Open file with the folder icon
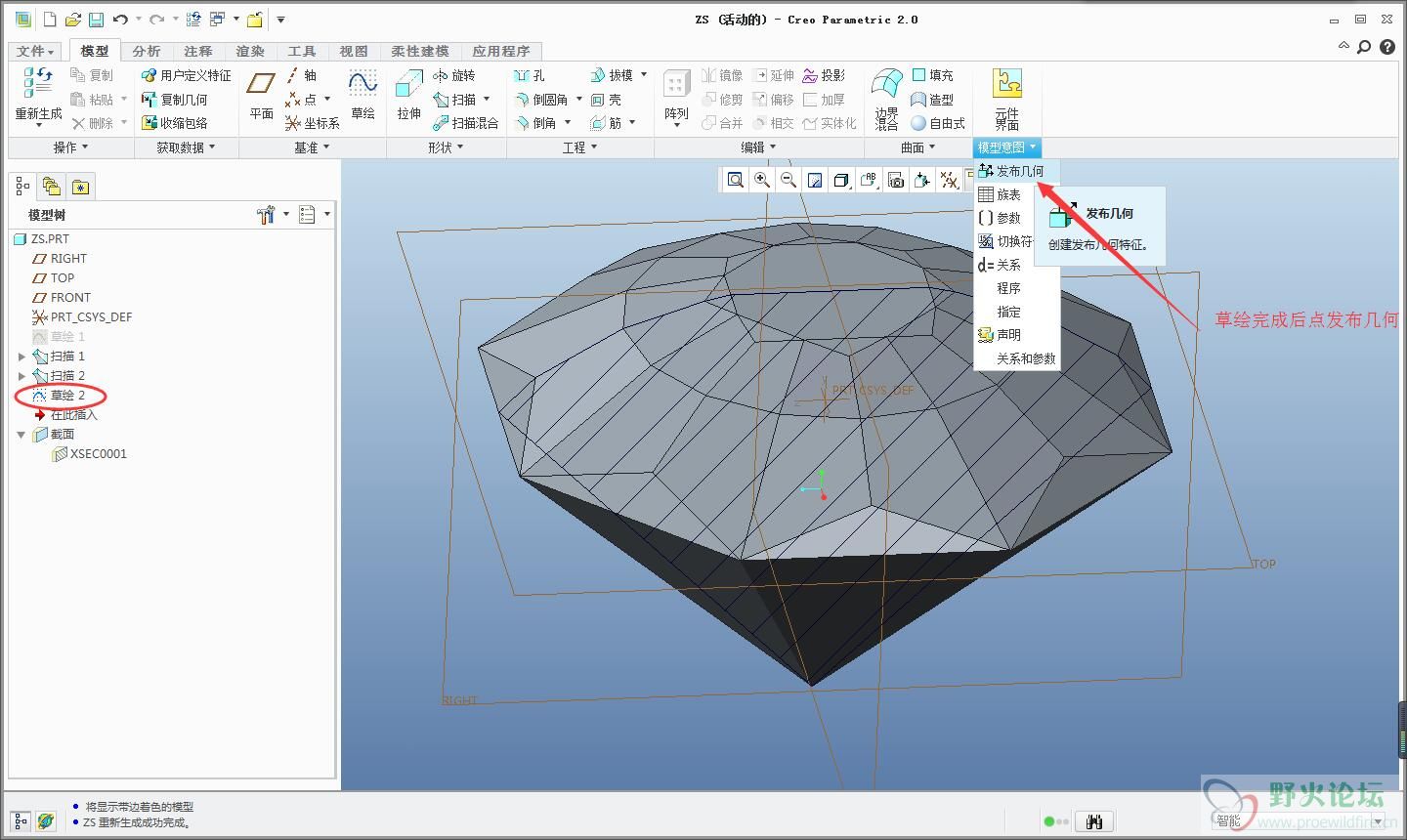 72,19
